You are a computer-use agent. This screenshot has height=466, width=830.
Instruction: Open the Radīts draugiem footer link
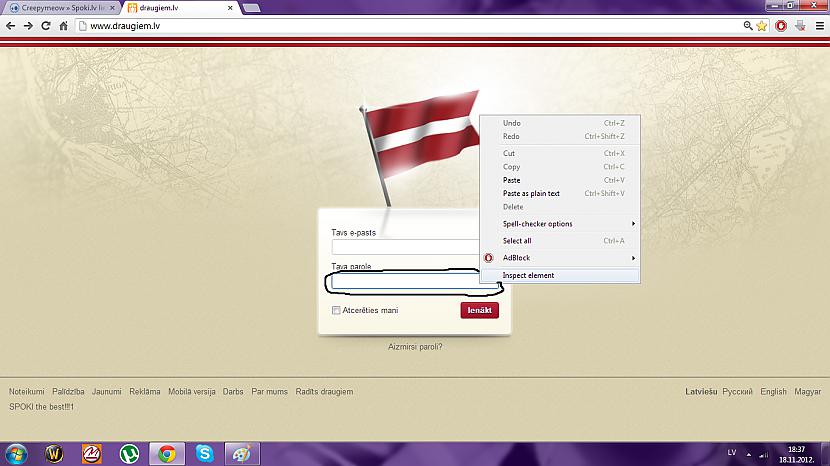(324, 391)
